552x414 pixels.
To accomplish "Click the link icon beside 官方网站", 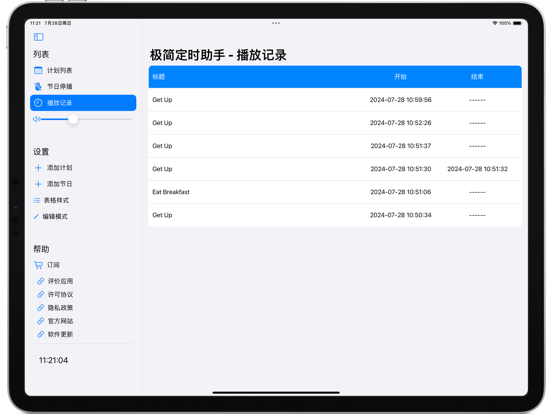I will coord(40,321).
